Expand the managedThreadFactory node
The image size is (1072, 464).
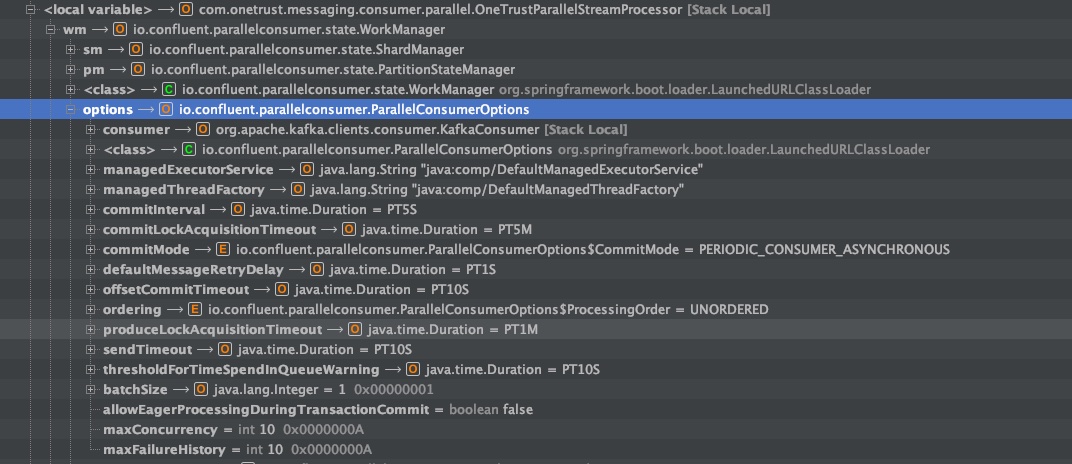(x=90, y=190)
